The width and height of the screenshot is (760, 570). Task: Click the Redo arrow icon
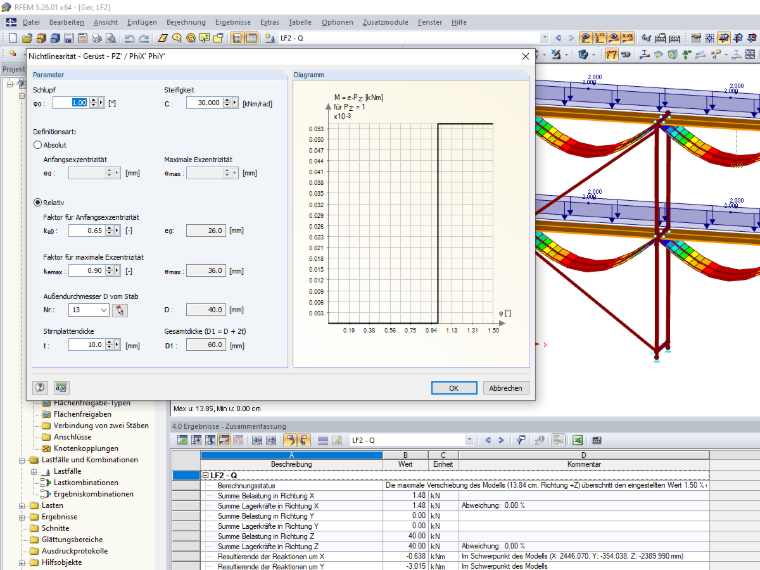[144, 38]
